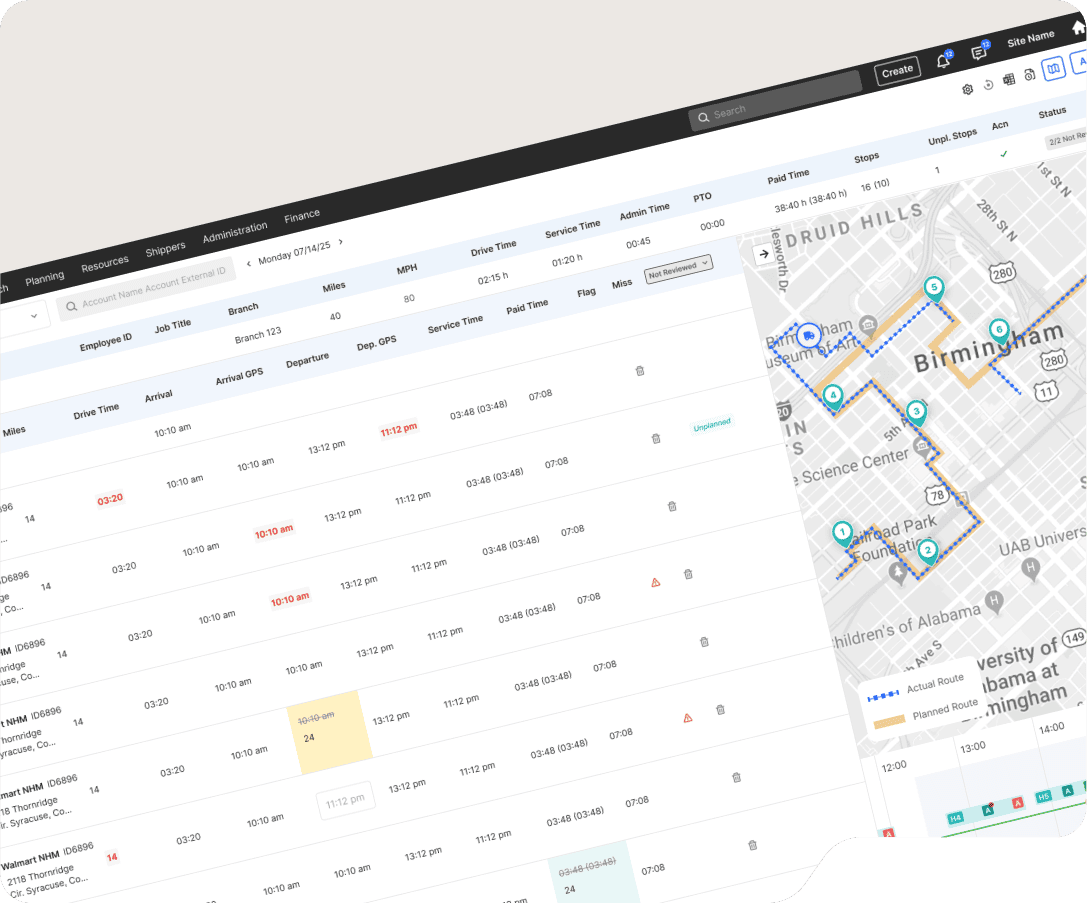Open the Finance menu
Screen dimensions: 1087x903
[x=302, y=217]
